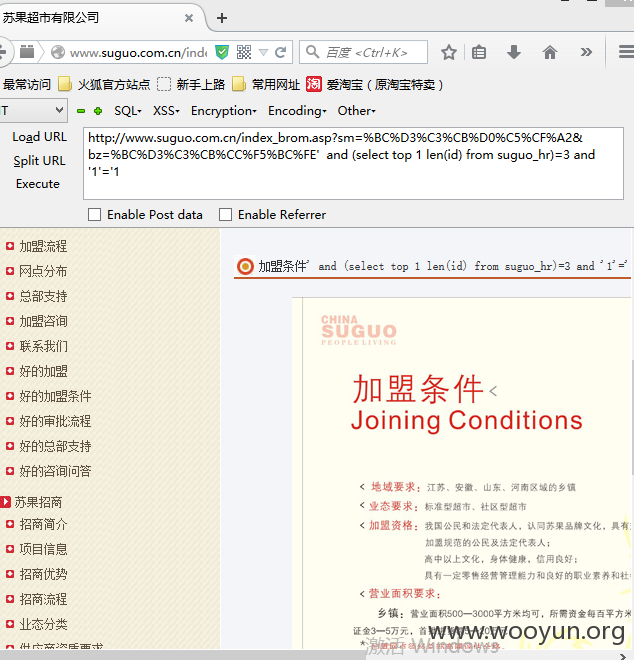Expand the address bar history dropdown arrow

coord(264,53)
